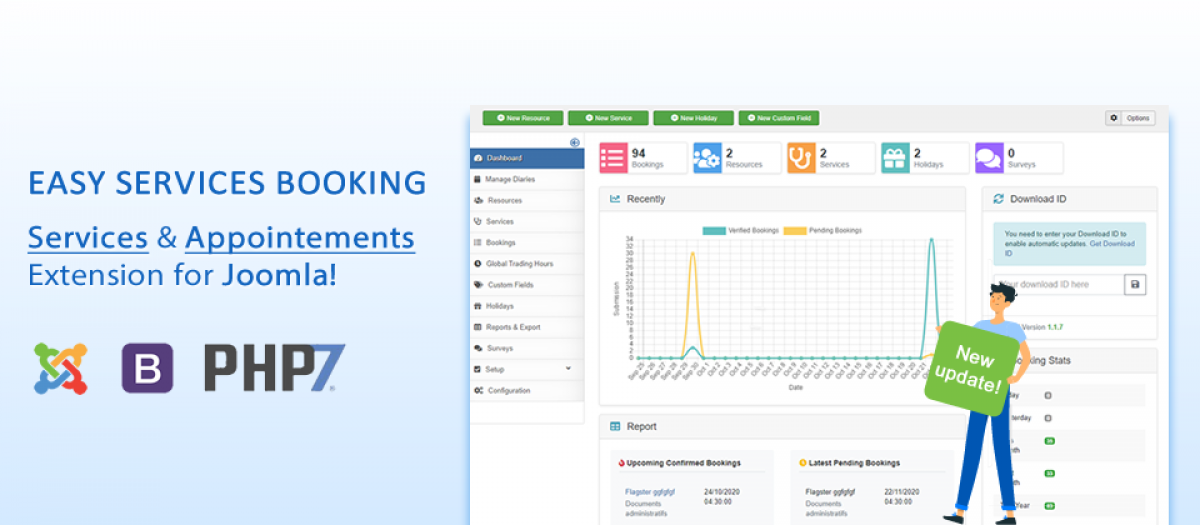Image resolution: width=1200 pixels, height=525 pixels.
Task: Click the Joomla logo on the banner
Action: pyautogui.click(x=61, y=368)
